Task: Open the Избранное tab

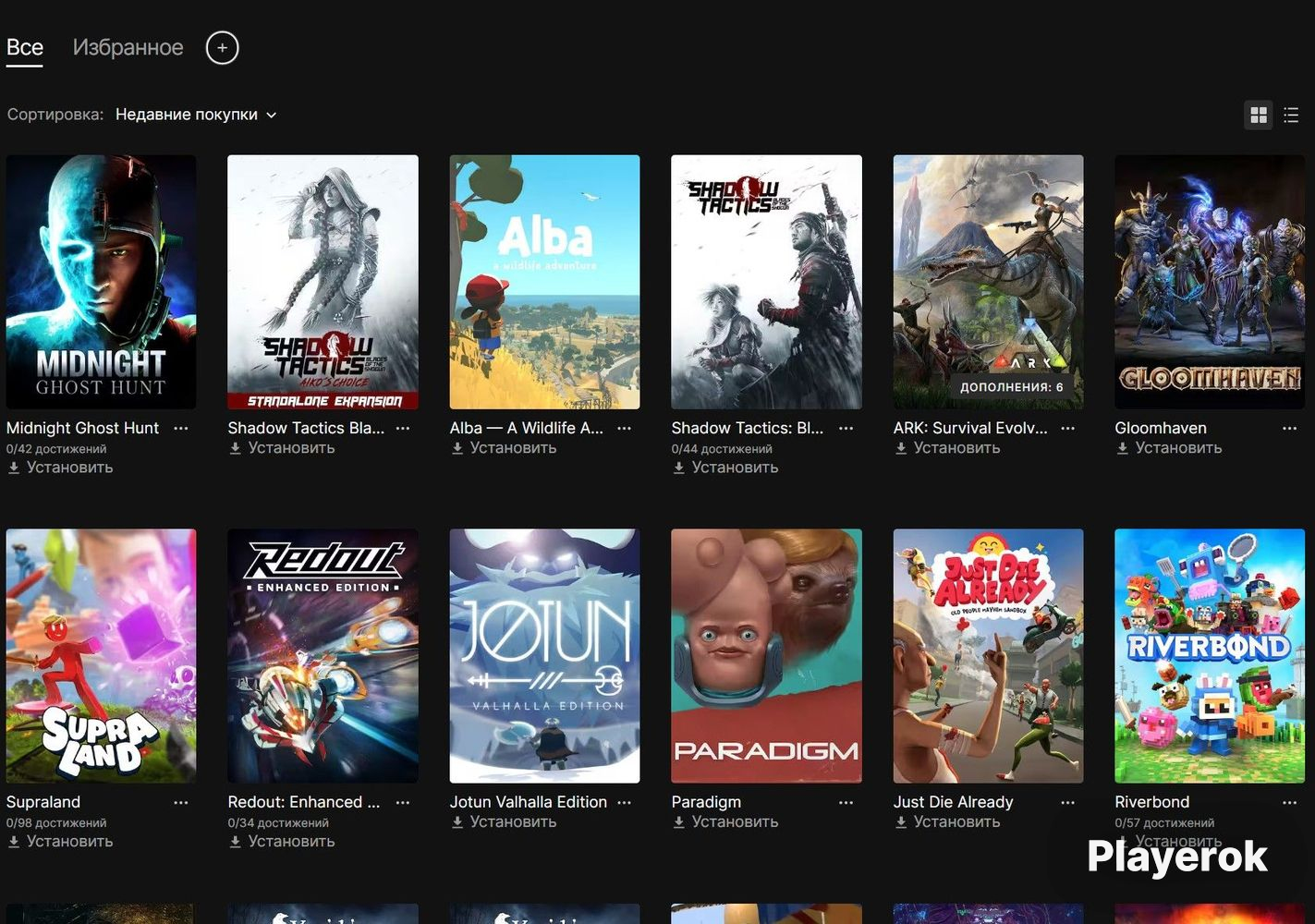Action: click(x=128, y=47)
